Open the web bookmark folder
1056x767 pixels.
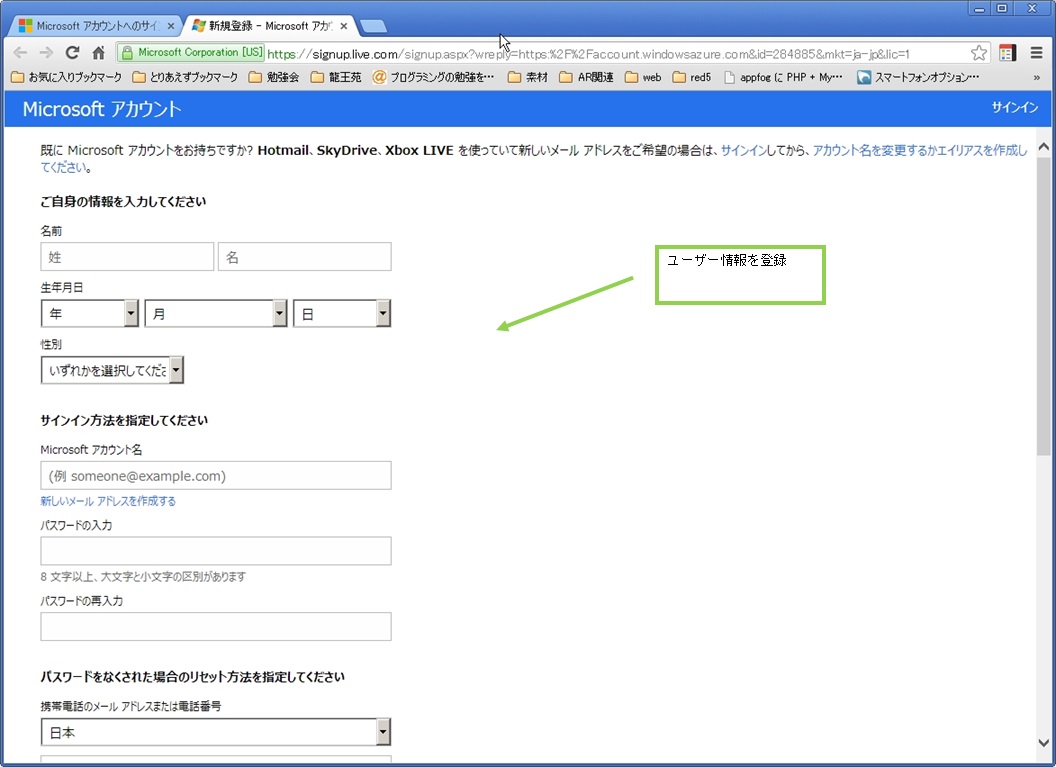[x=643, y=77]
